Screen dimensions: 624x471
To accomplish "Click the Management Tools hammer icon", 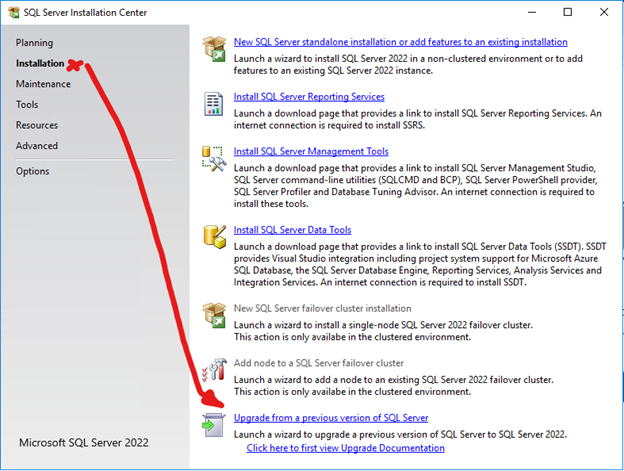I will pyautogui.click(x=214, y=159).
